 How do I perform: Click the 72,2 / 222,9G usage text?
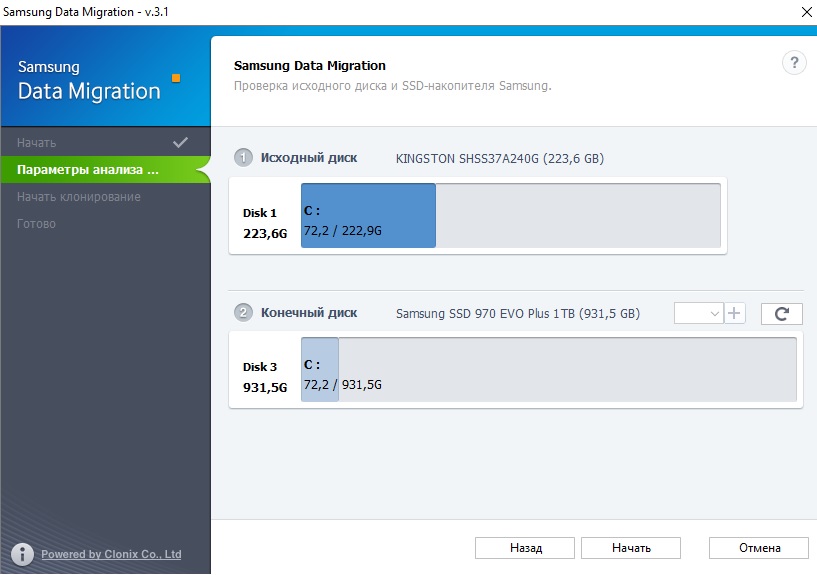343,231
